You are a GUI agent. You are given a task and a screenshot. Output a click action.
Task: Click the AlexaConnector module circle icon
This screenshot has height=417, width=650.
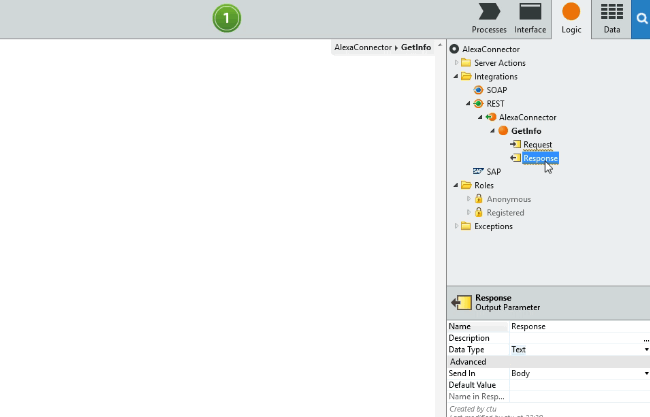[454, 49]
